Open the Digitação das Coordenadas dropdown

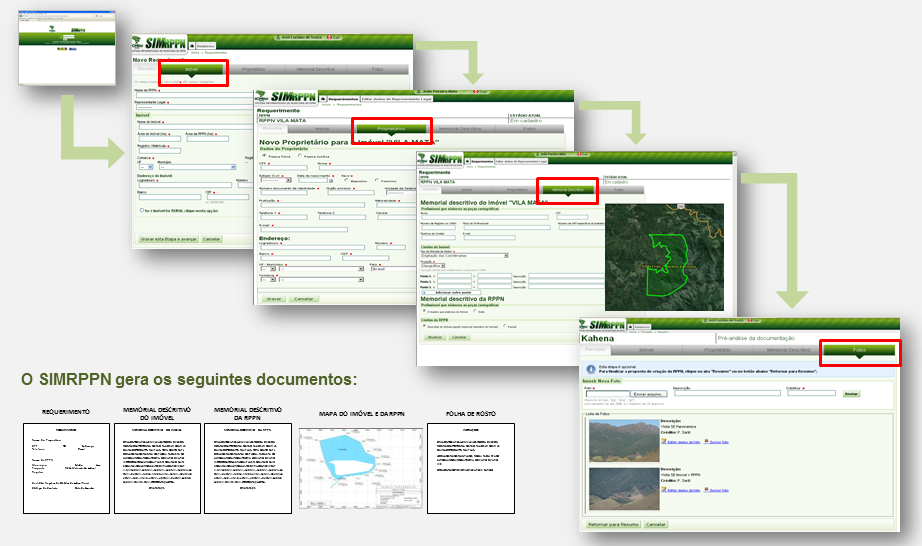464,256
